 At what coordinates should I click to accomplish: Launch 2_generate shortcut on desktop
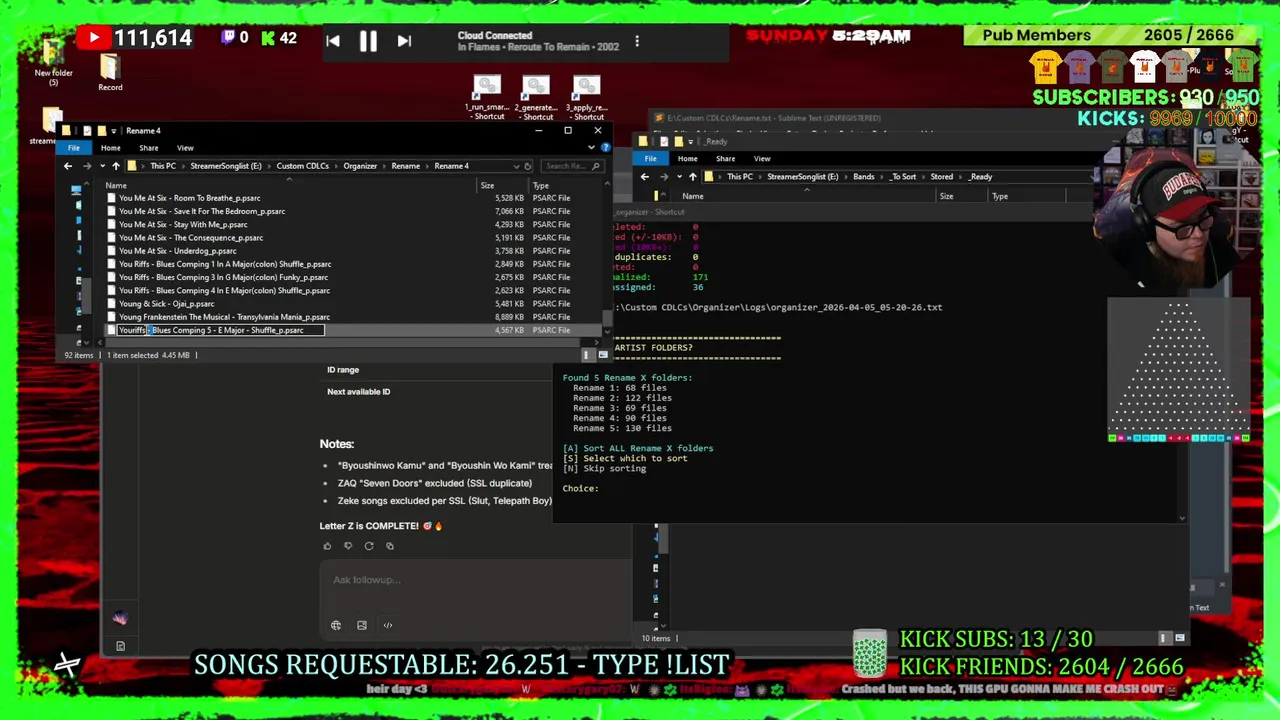pyautogui.click(x=536, y=98)
